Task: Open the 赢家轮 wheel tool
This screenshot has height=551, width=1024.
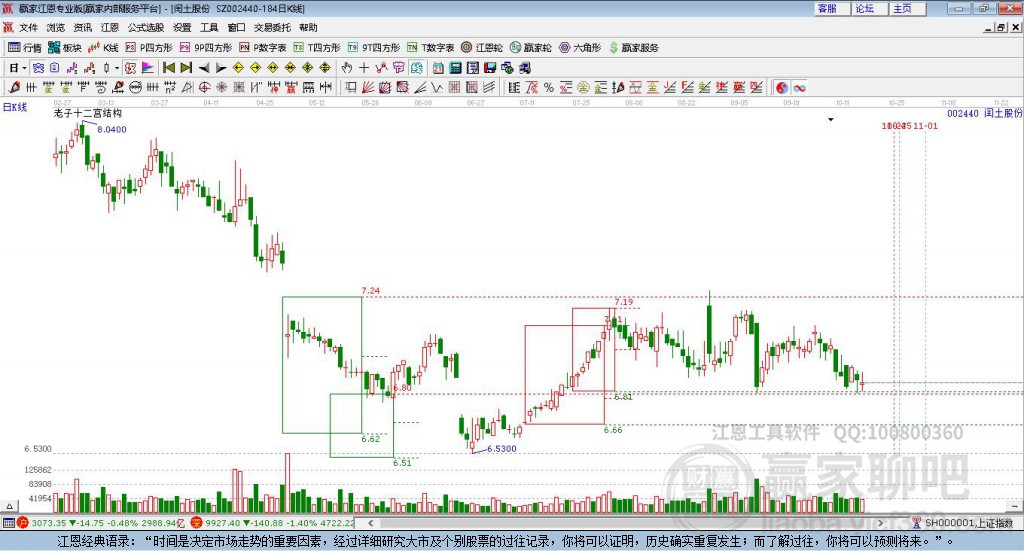Action: 531,48
